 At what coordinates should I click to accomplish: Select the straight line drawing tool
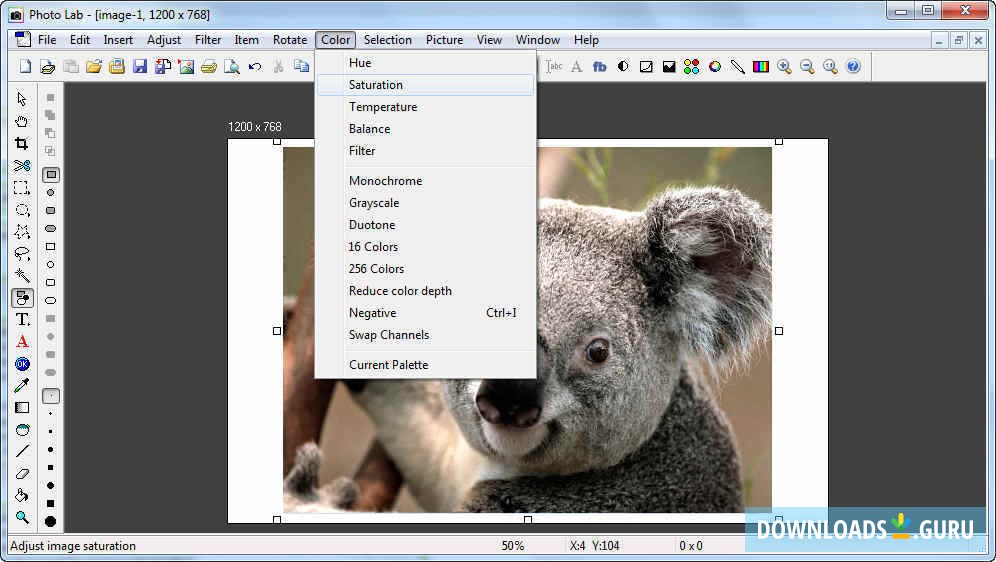[x=22, y=452]
